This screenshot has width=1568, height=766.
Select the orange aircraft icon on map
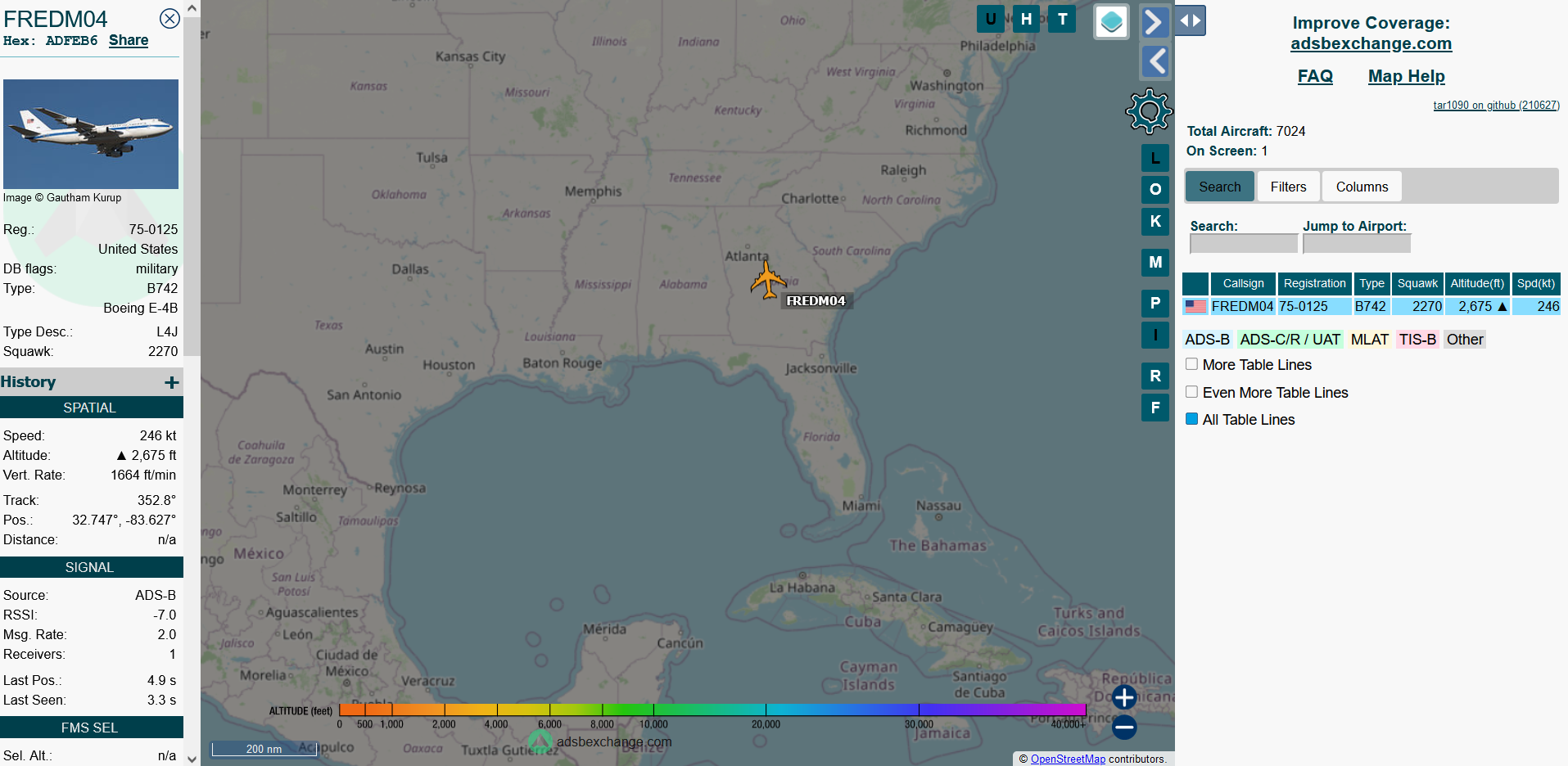click(768, 280)
